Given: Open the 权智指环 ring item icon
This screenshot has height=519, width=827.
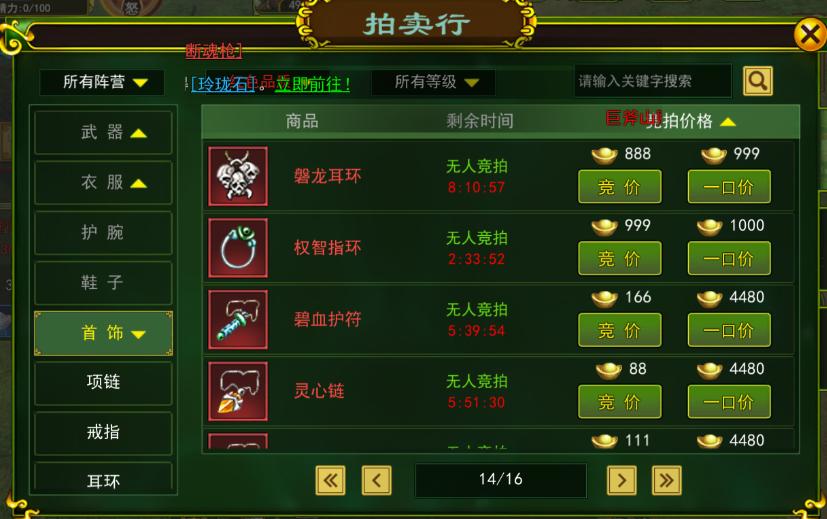Looking at the screenshot, I should point(238,248).
